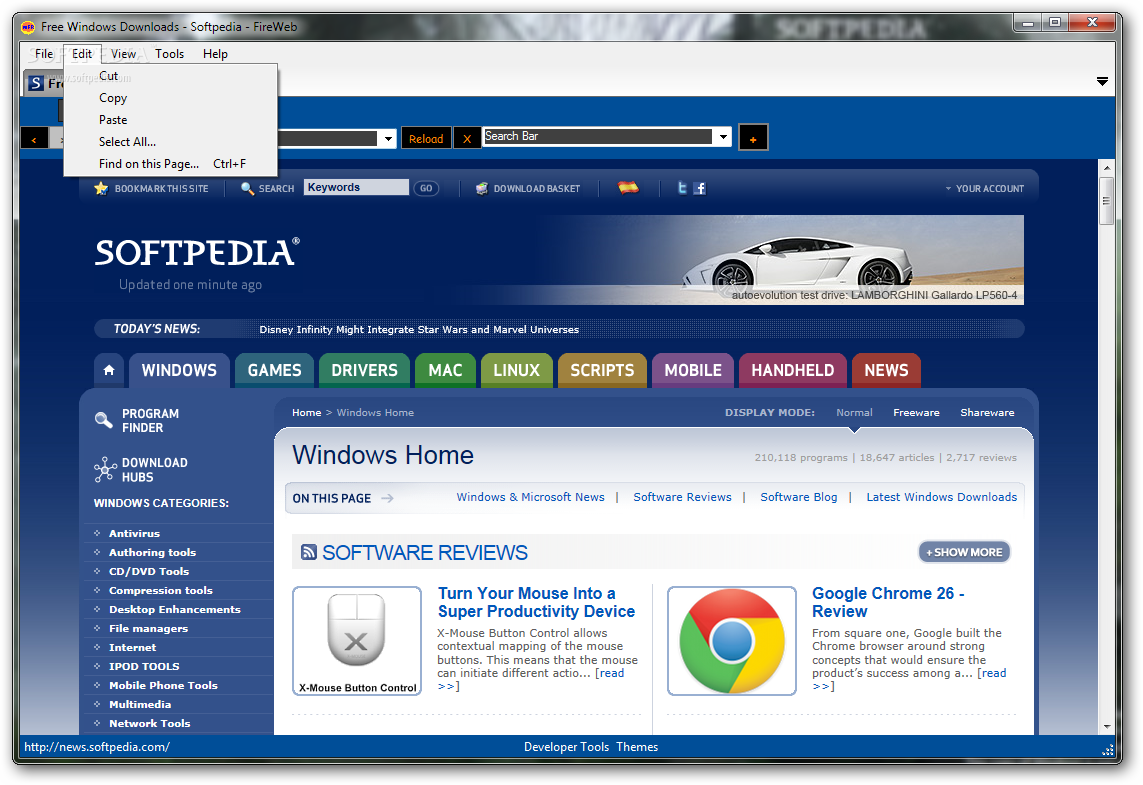Open the Help menu
1143x785 pixels.
coord(215,54)
